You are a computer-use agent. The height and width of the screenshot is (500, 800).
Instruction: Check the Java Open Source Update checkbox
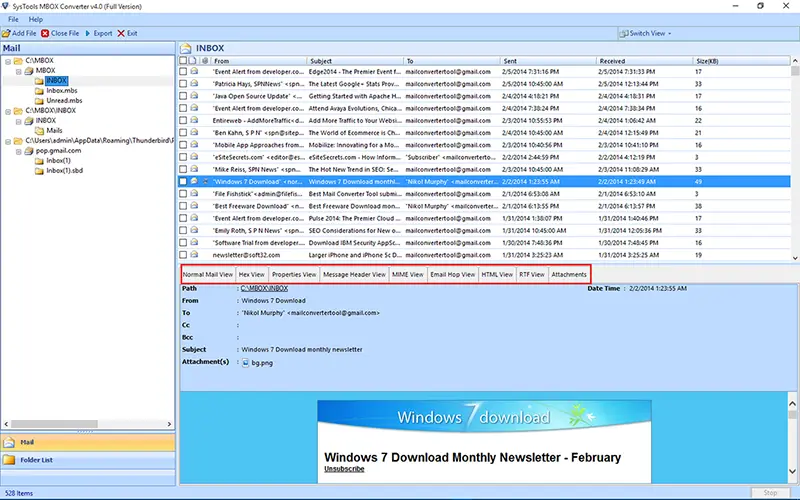pyautogui.click(x=183, y=96)
